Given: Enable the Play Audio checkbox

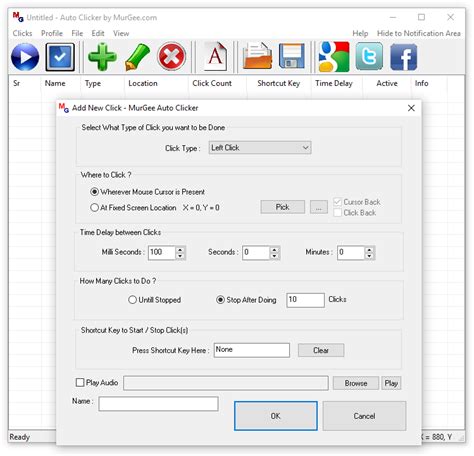Looking at the screenshot, I should pos(80,382).
